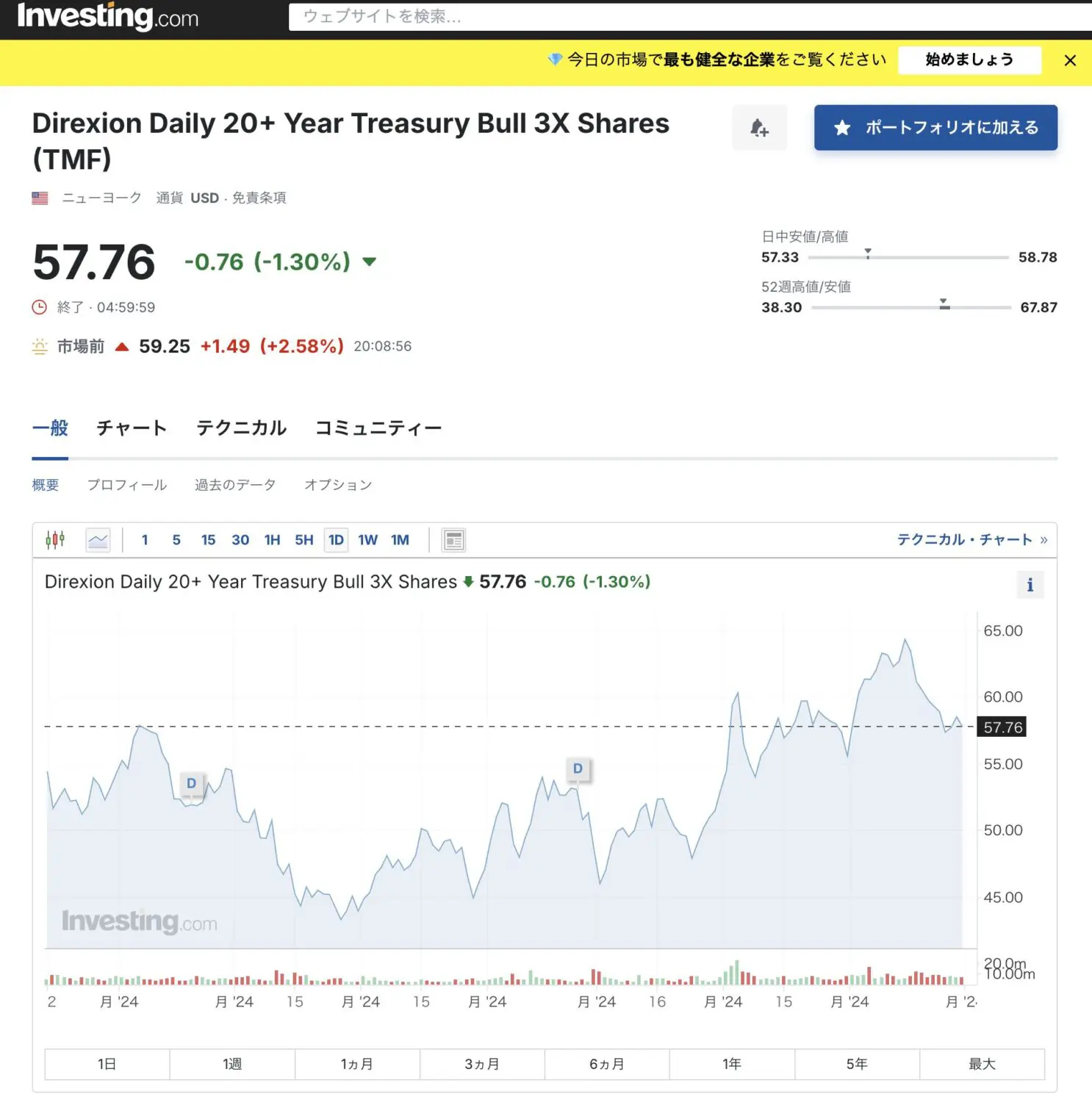Switch to the チャート tab

coord(132,428)
